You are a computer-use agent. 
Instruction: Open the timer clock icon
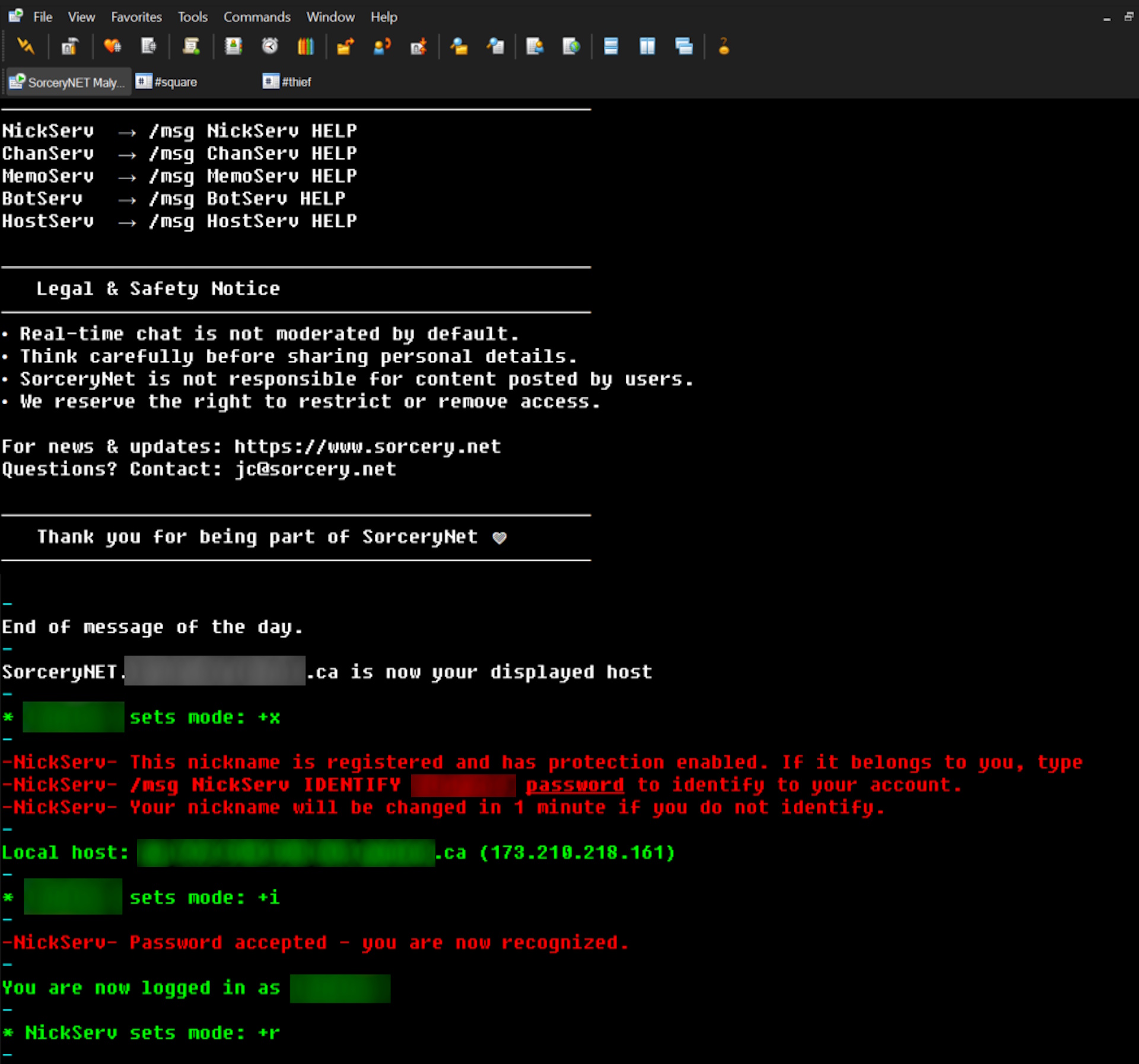pos(269,46)
